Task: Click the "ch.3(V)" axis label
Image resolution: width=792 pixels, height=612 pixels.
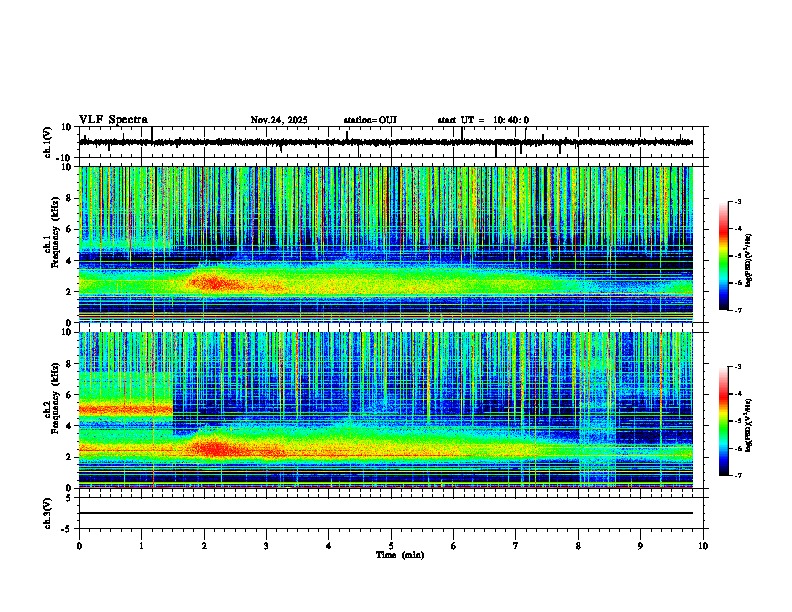Action: 48,513
